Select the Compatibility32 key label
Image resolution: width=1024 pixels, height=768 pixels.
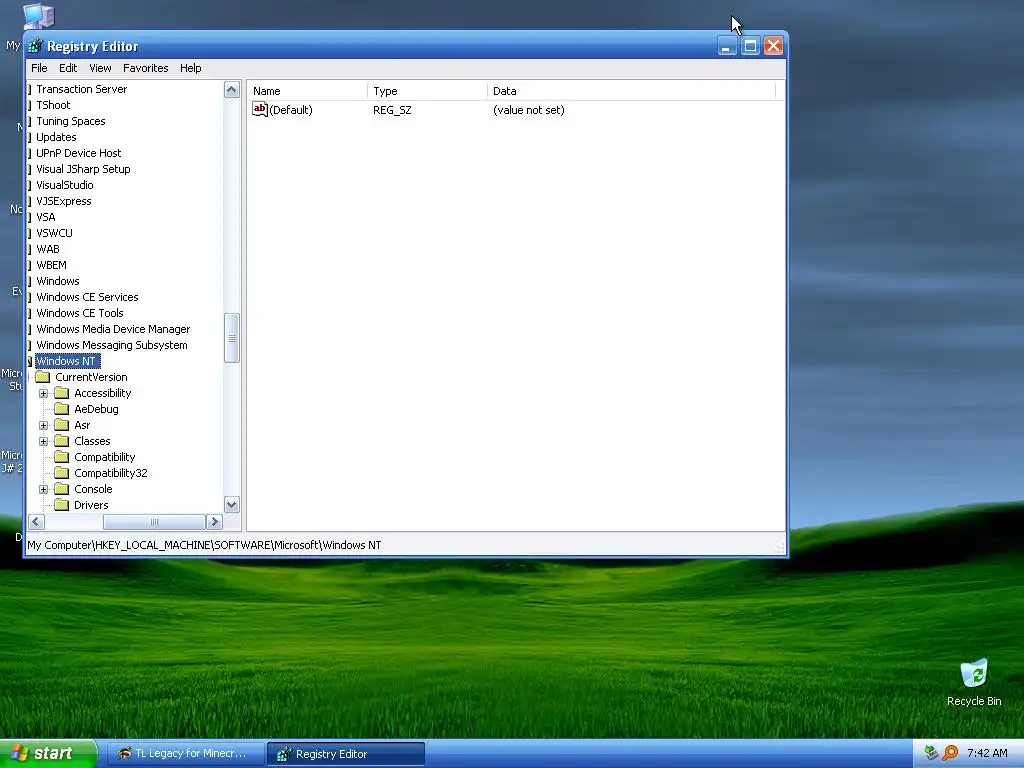[110, 473]
